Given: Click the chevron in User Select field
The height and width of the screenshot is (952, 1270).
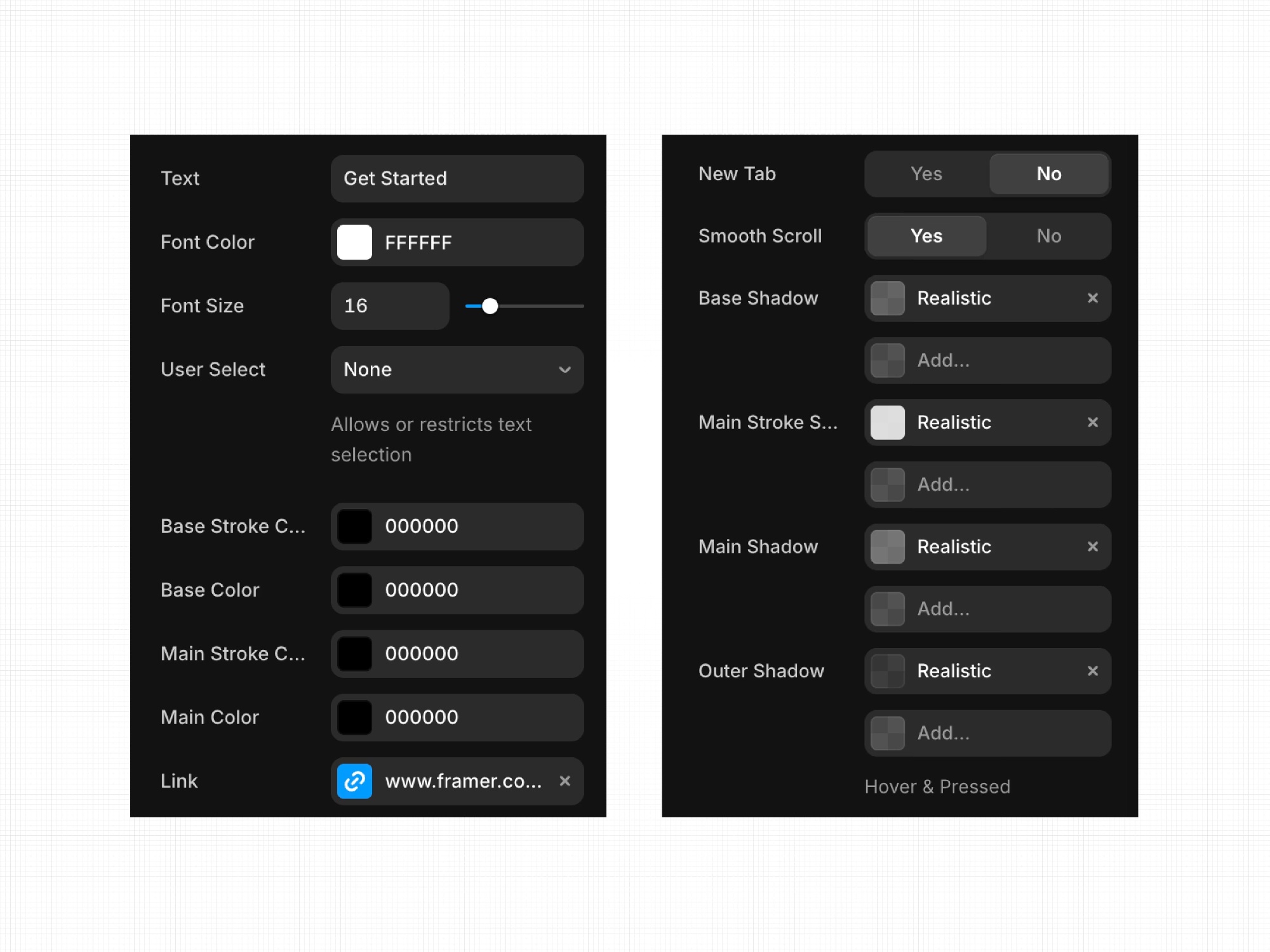Looking at the screenshot, I should click(565, 369).
